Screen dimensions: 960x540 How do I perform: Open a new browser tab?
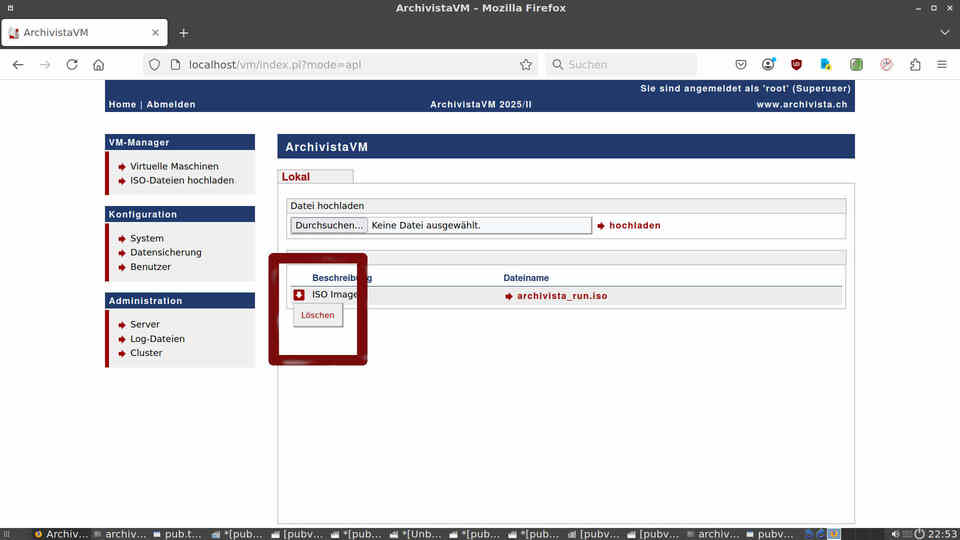point(184,33)
